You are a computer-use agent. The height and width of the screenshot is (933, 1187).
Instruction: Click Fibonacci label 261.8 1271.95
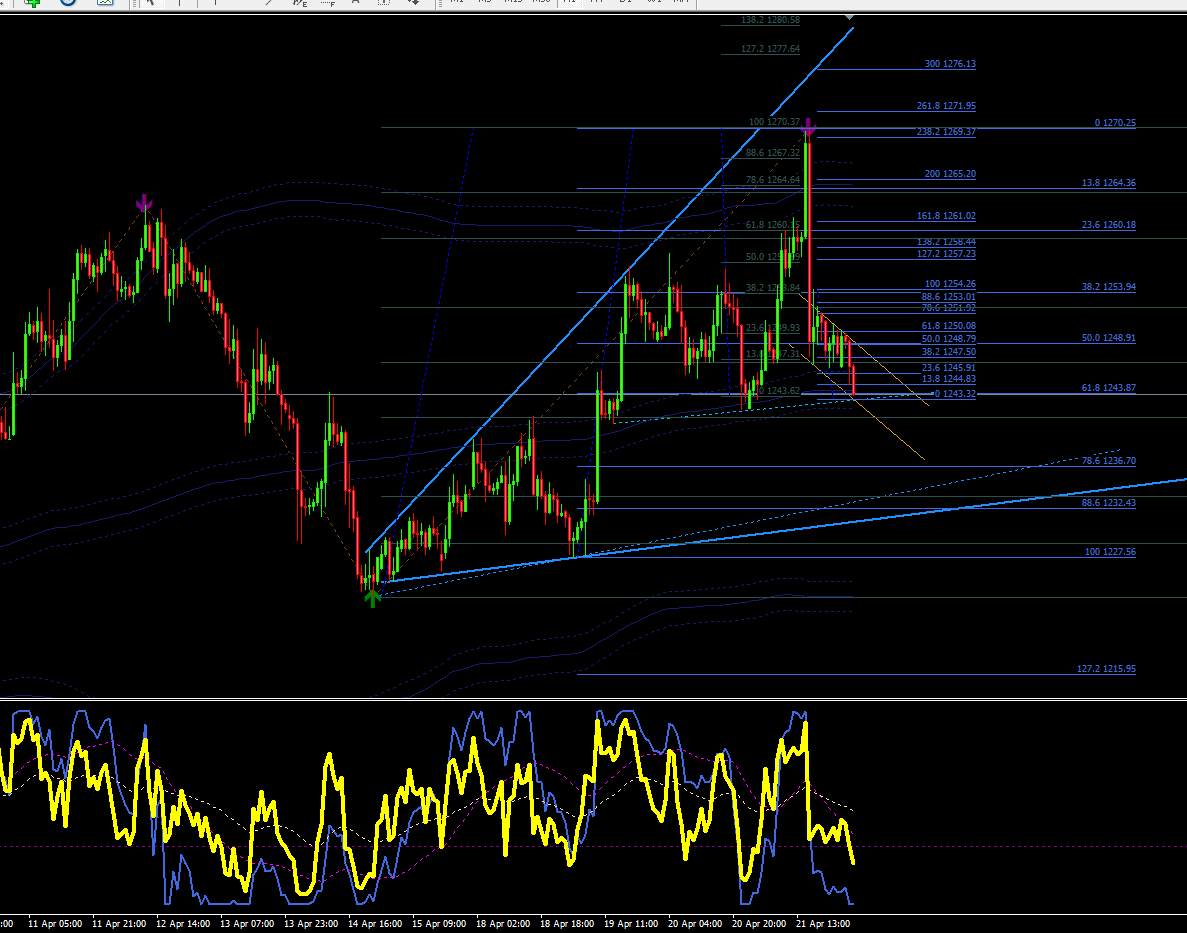click(946, 106)
